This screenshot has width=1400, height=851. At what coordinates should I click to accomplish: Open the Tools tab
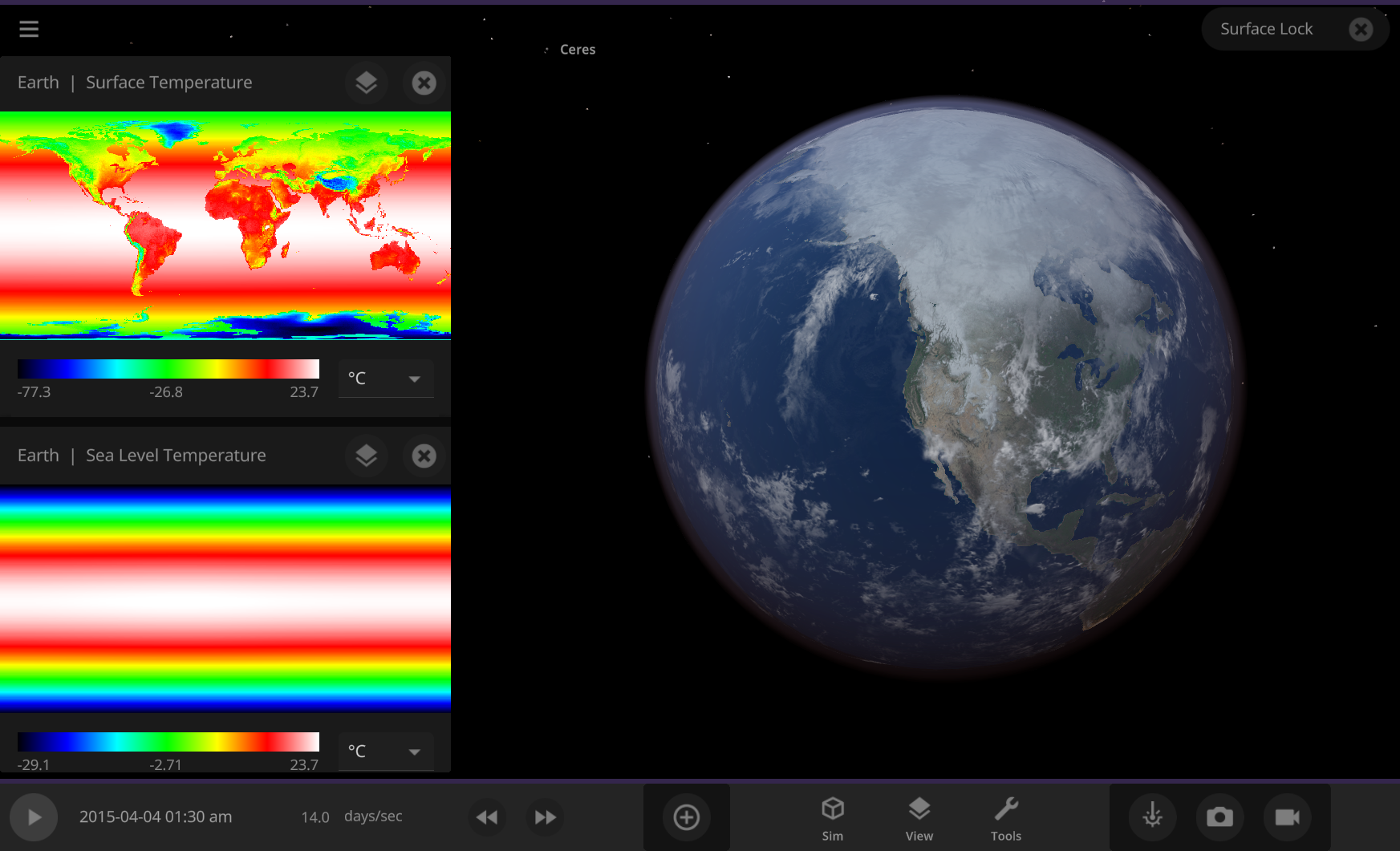(1006, 818)
